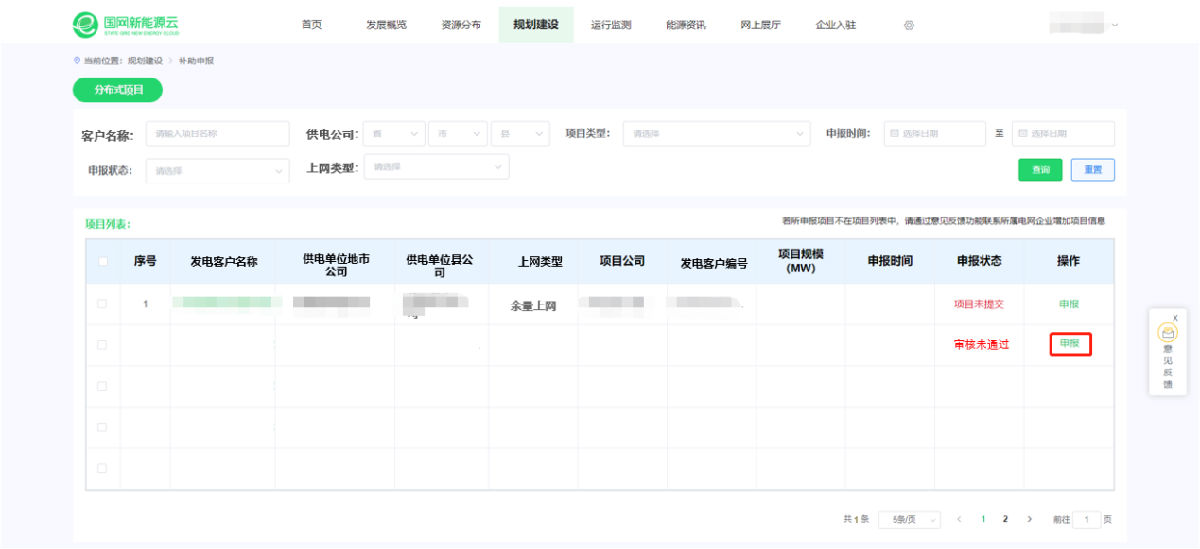Check the third row checkbox
This screenshot has width=1200, height=549.
pos(102,386)
